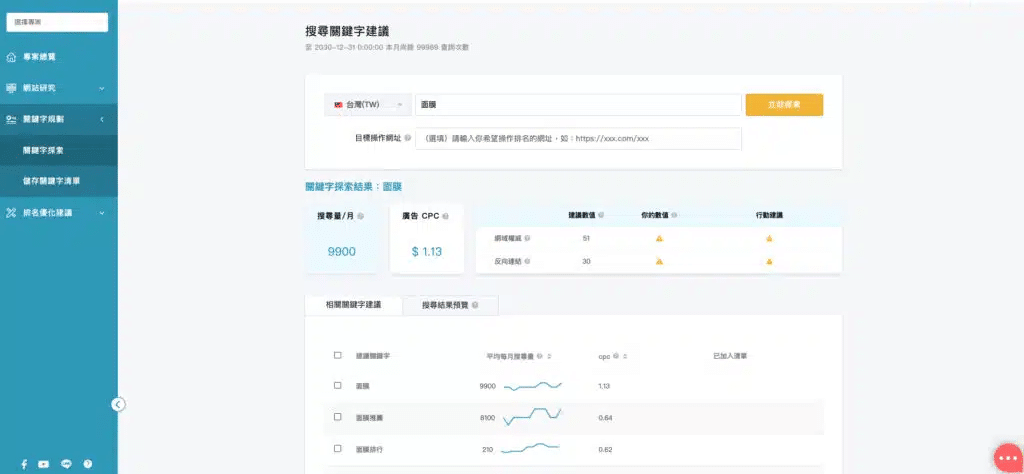The width and height of the screenshot is (1024, 474).
Task: Open the 台灣(TW) country dropdown
Action: click(368, 105)
